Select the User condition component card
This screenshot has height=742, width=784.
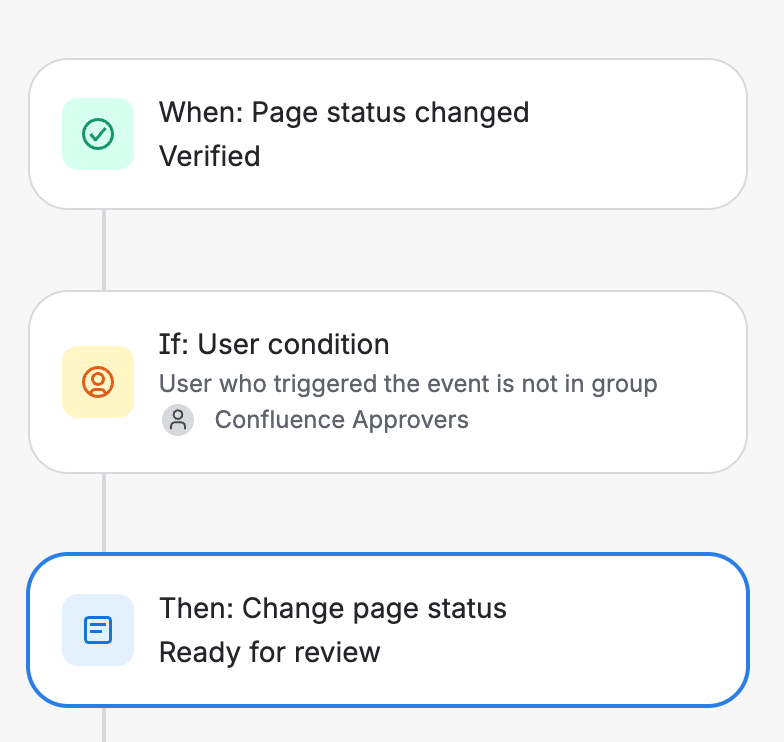pyautogui.click(x=388, y=382)
